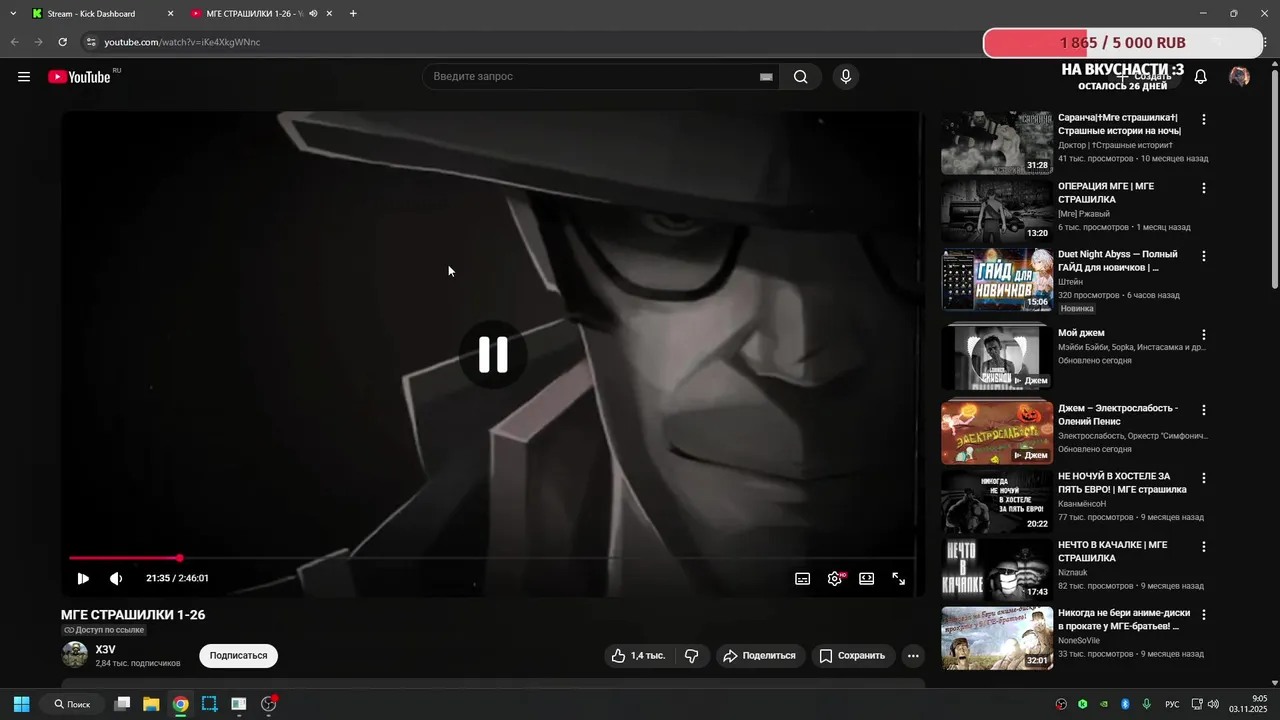Mute the video with the speaker icon
The height and width of the screenshot is (720, 1280).
pos(116,578)
